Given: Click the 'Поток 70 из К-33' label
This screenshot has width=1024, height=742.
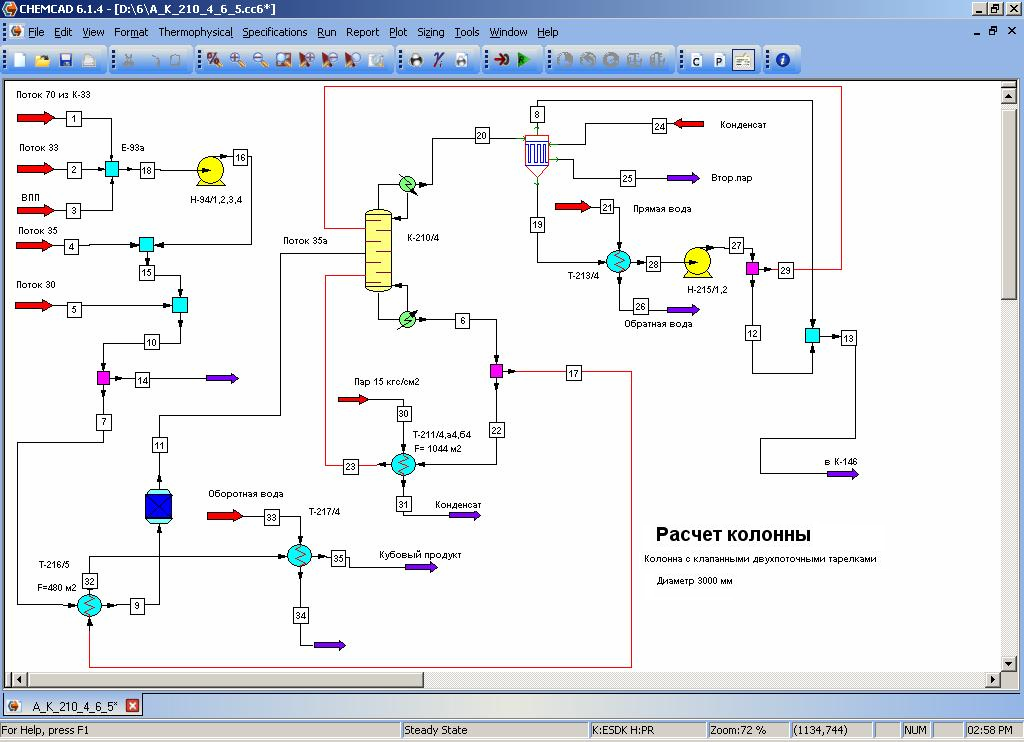Looking at the screenshot, I should point(53,95).
